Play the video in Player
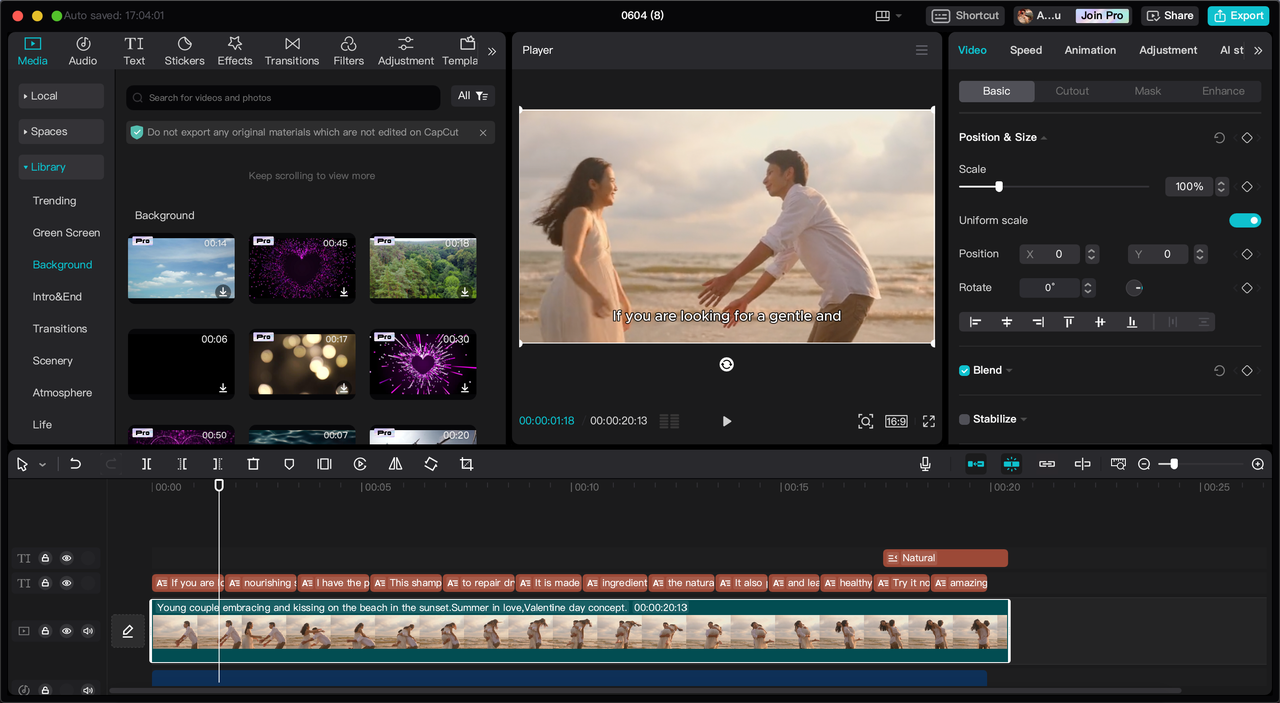This screenshot has height=703, width=1280. point(727,421)
